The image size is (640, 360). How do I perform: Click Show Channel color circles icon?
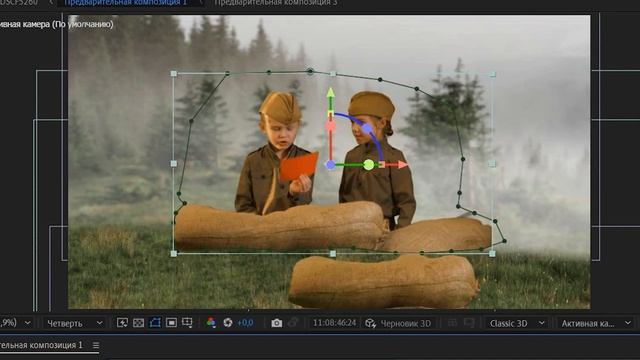211,323
